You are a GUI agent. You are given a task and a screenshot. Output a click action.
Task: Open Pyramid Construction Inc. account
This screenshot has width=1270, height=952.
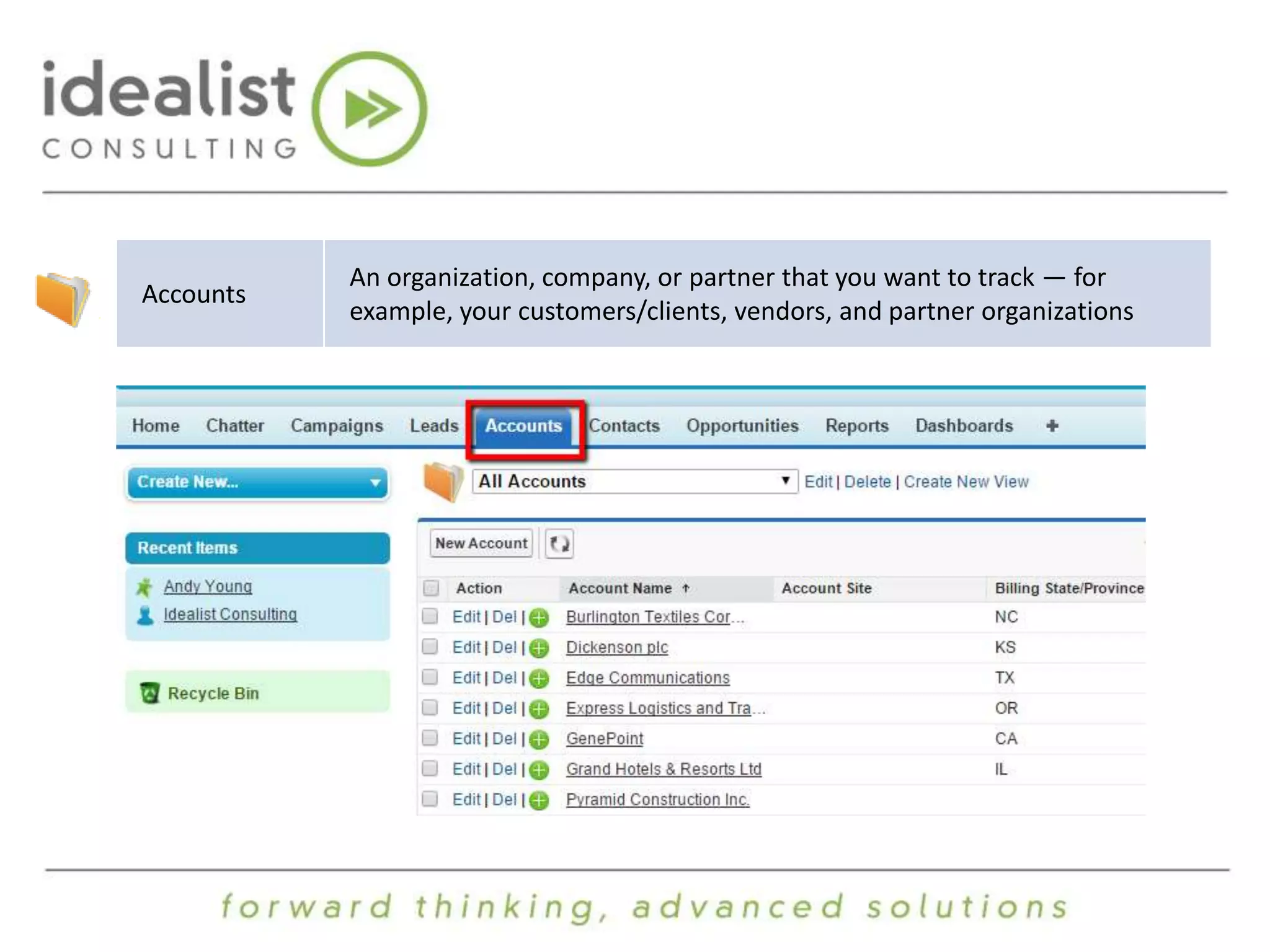658,800
